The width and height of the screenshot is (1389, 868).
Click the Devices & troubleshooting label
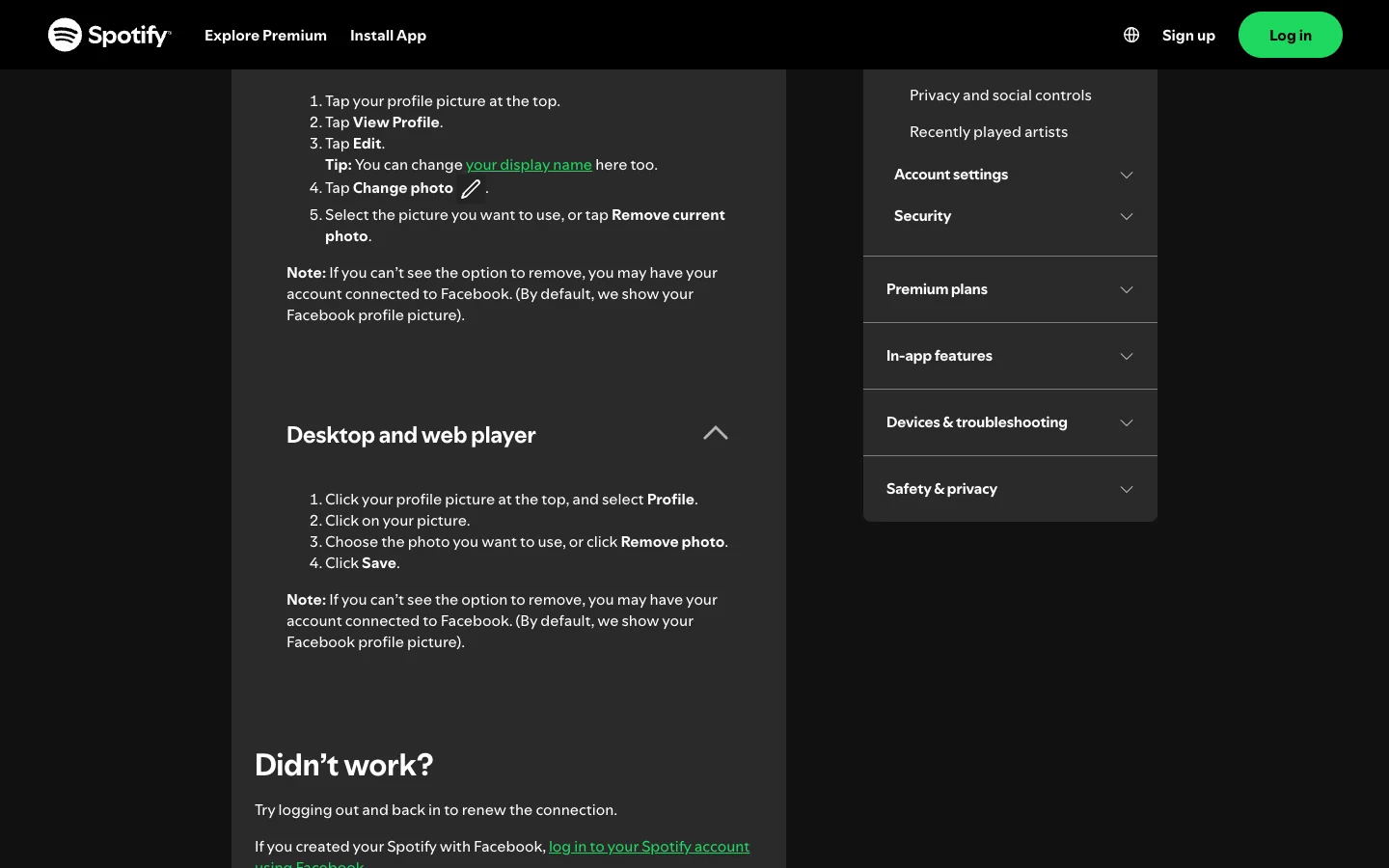coord(977,422)
